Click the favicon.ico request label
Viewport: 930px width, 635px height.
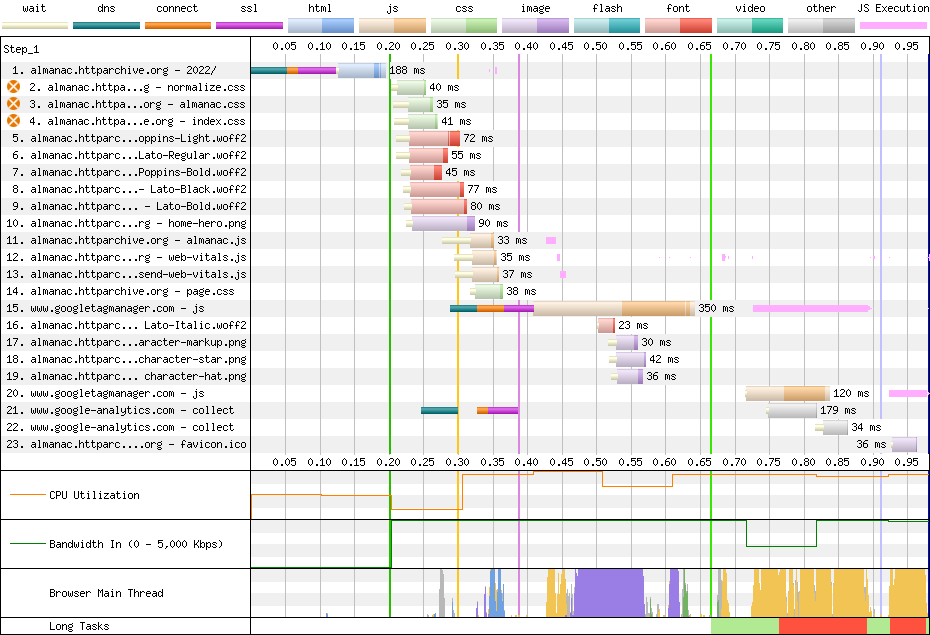click(x=126, y=444)
